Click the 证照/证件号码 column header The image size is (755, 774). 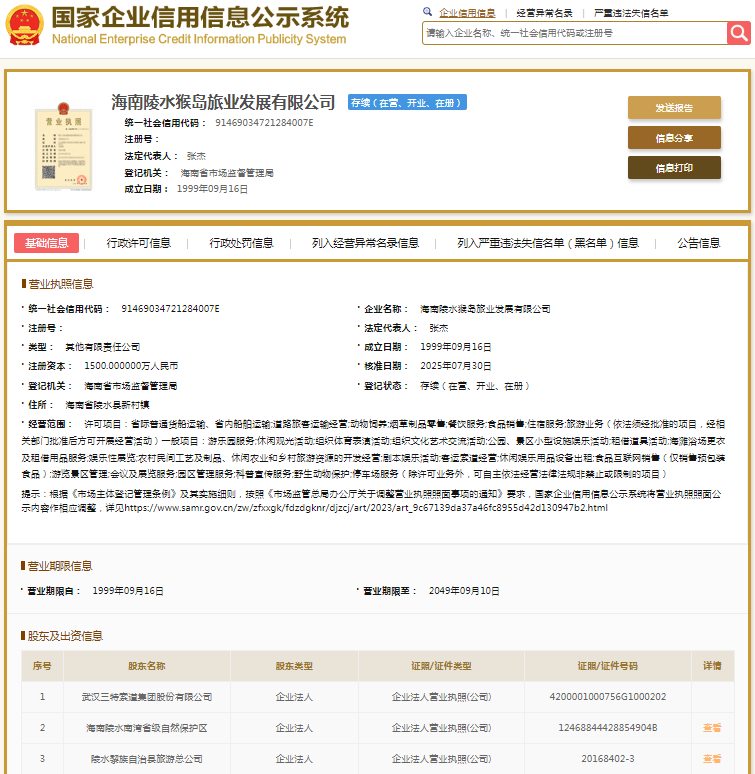pyautogui.click(x=607, y=666)
